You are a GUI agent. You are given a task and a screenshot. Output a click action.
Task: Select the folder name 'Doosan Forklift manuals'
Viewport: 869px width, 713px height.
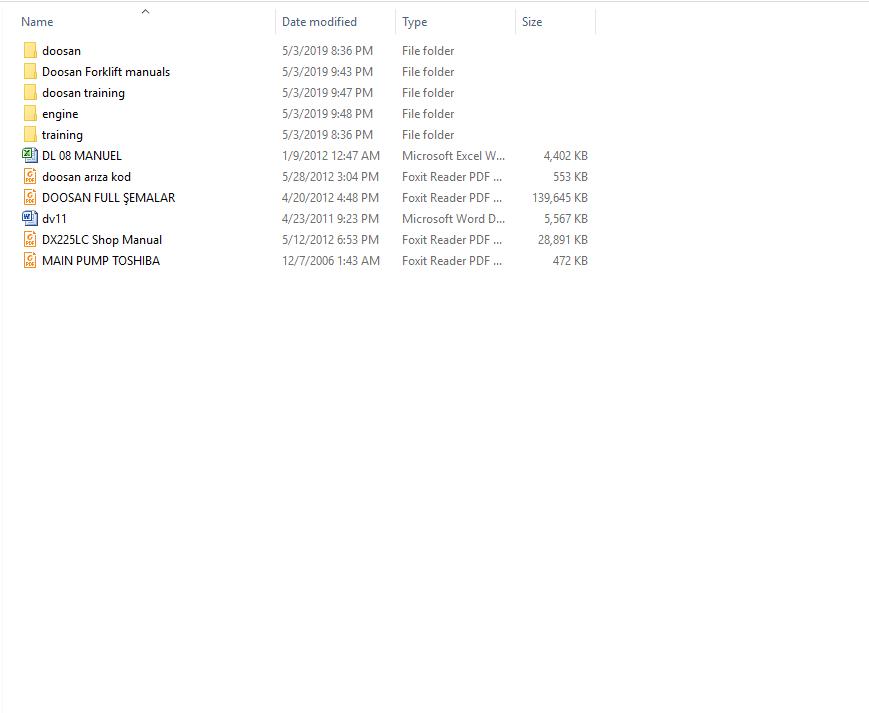click(x=106, y=71)
